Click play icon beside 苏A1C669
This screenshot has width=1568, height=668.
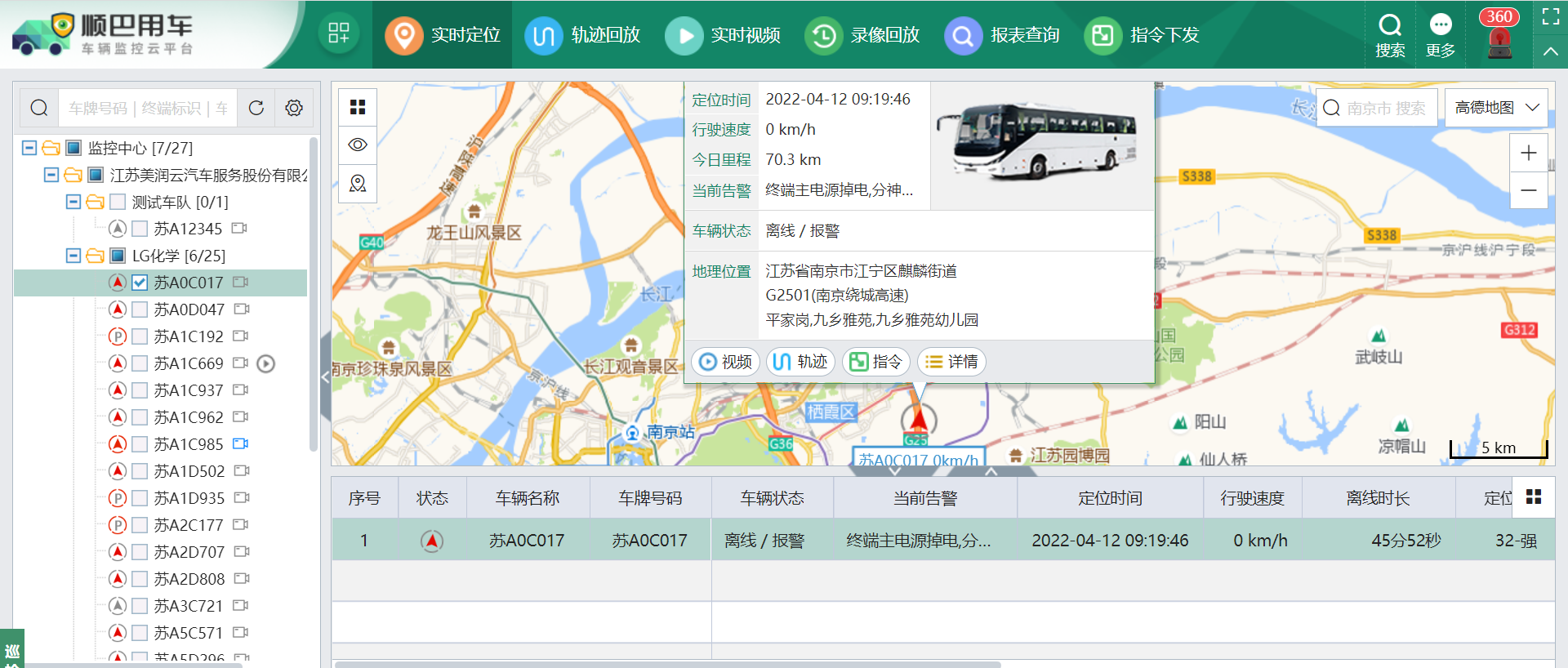click(x=266, y=363)
